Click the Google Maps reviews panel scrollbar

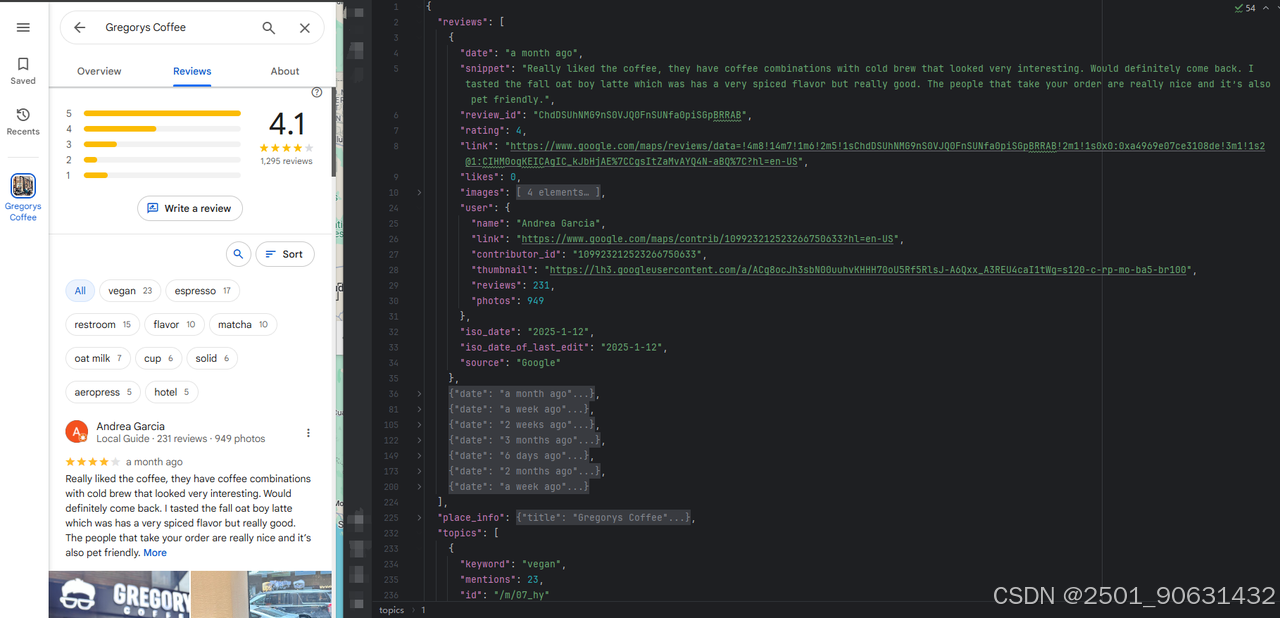(x=334, y=130)
